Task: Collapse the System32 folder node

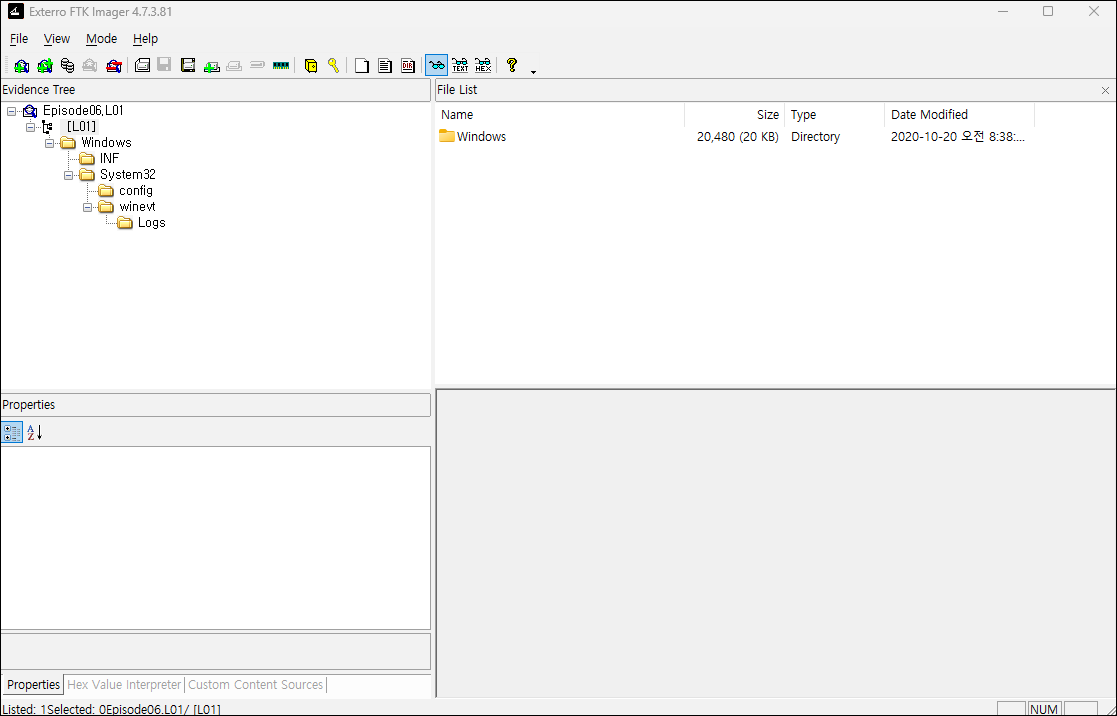Action: [68, 175]
